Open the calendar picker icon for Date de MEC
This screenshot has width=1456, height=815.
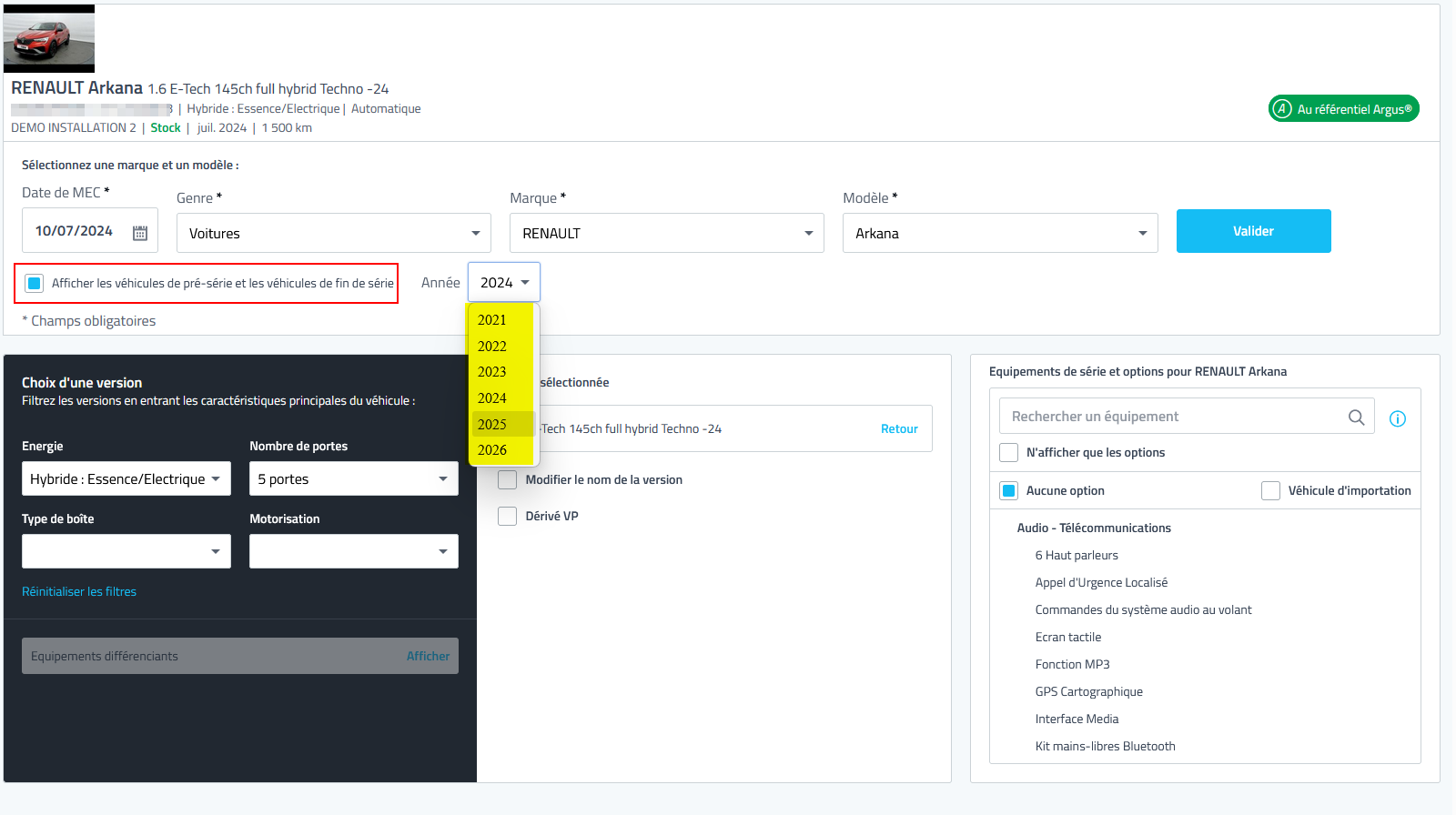[140, 233]
